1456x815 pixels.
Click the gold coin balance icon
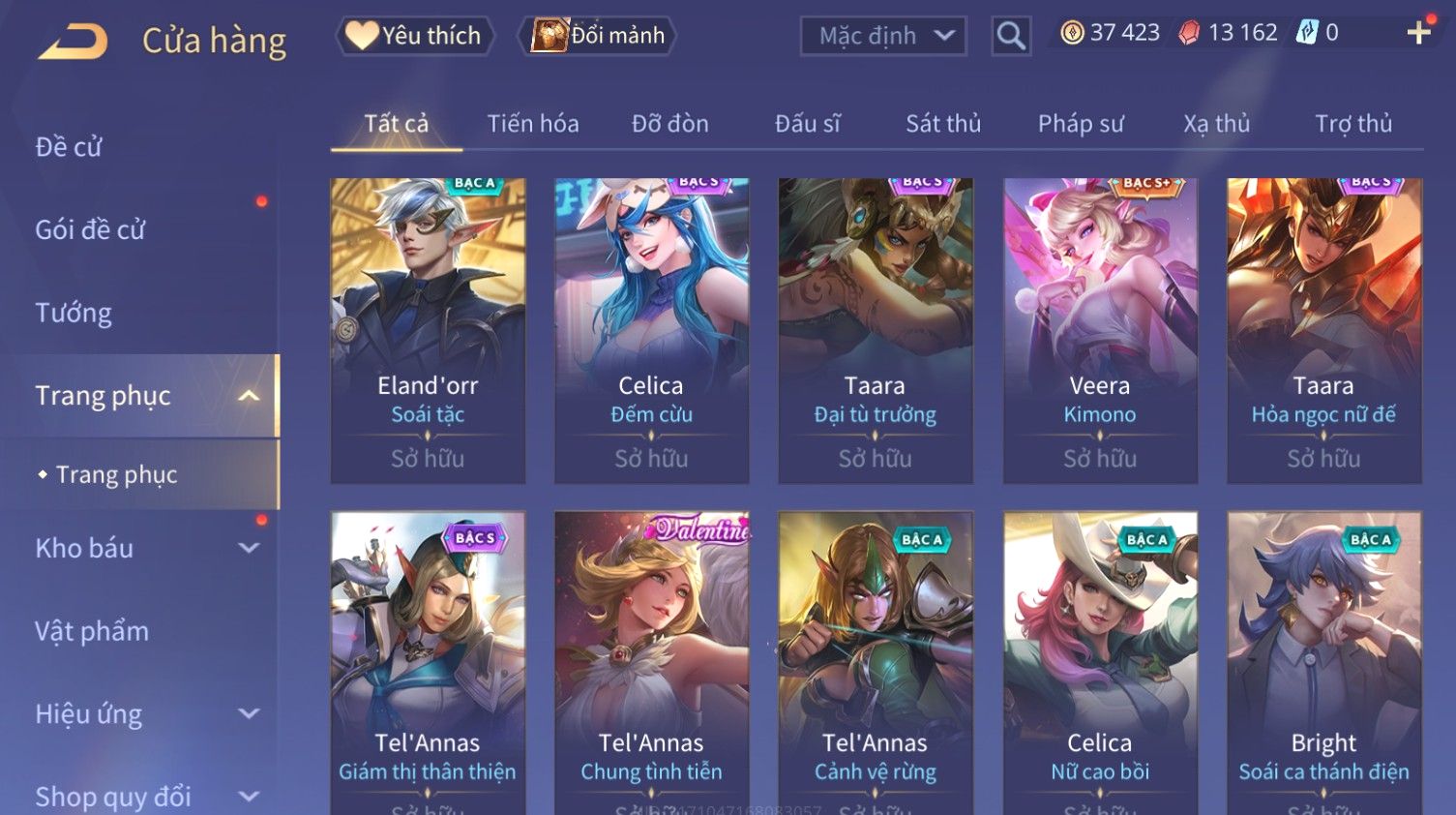(x=1072, y=33)
